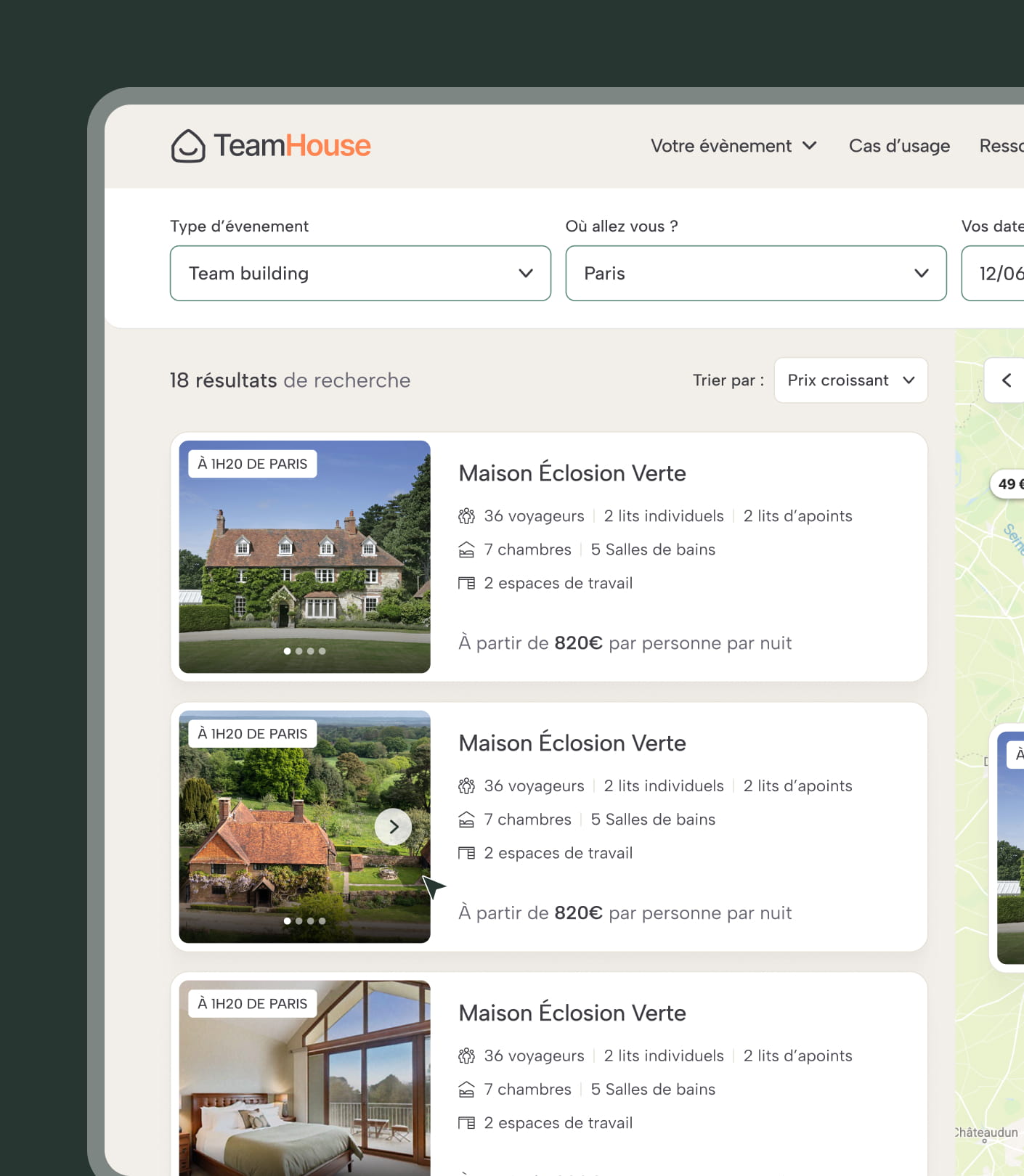Open first listing title "Maison Éclosion Verte"
Screen dimensions: 1024x1176
tap(572, 473)
